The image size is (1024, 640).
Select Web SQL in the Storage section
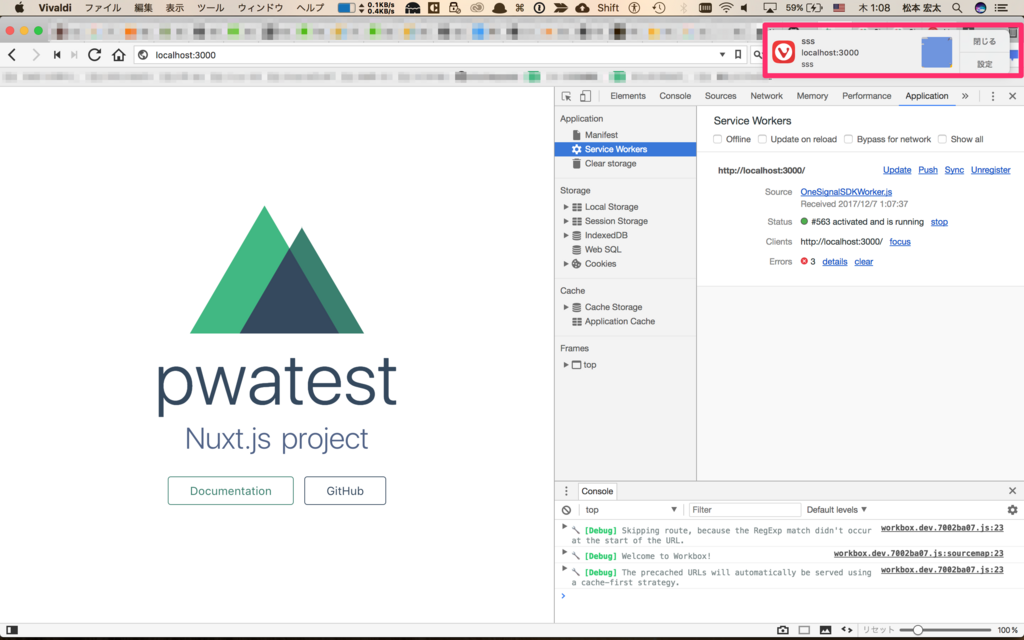click(x=602, y=249)
